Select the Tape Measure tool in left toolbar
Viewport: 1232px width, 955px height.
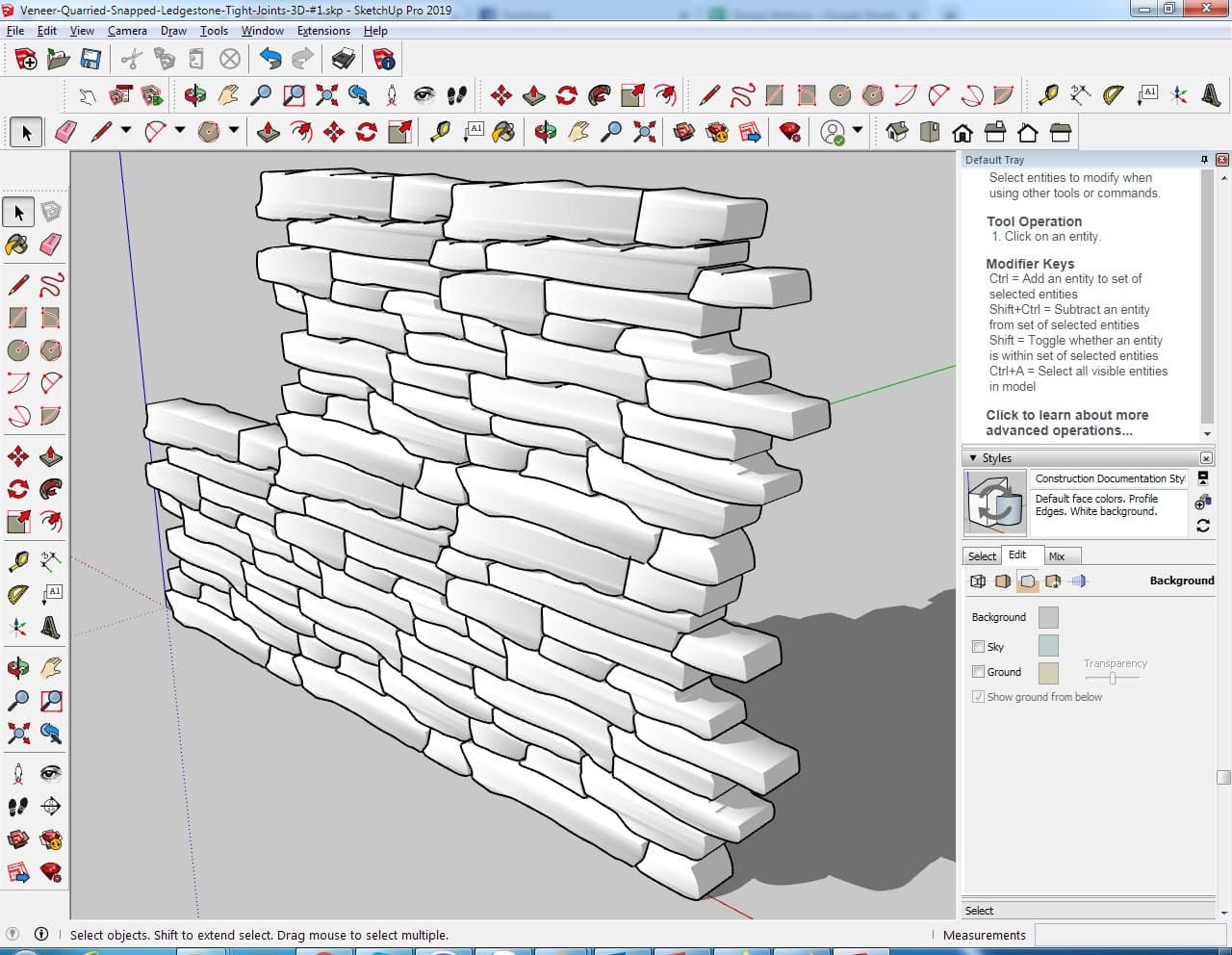17,561
